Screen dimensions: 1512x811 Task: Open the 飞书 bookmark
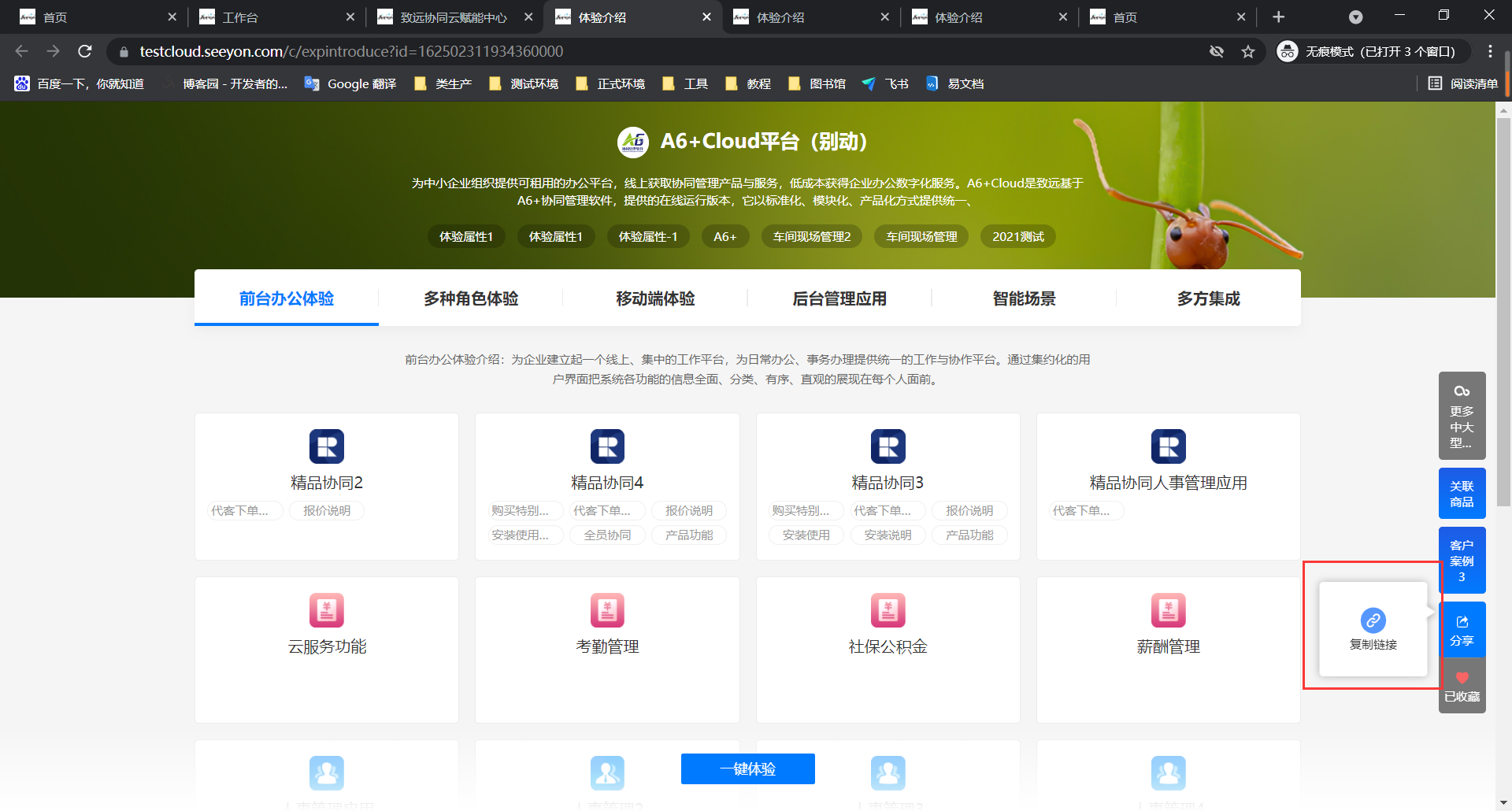pyautogui.click(x=885, y=83)
